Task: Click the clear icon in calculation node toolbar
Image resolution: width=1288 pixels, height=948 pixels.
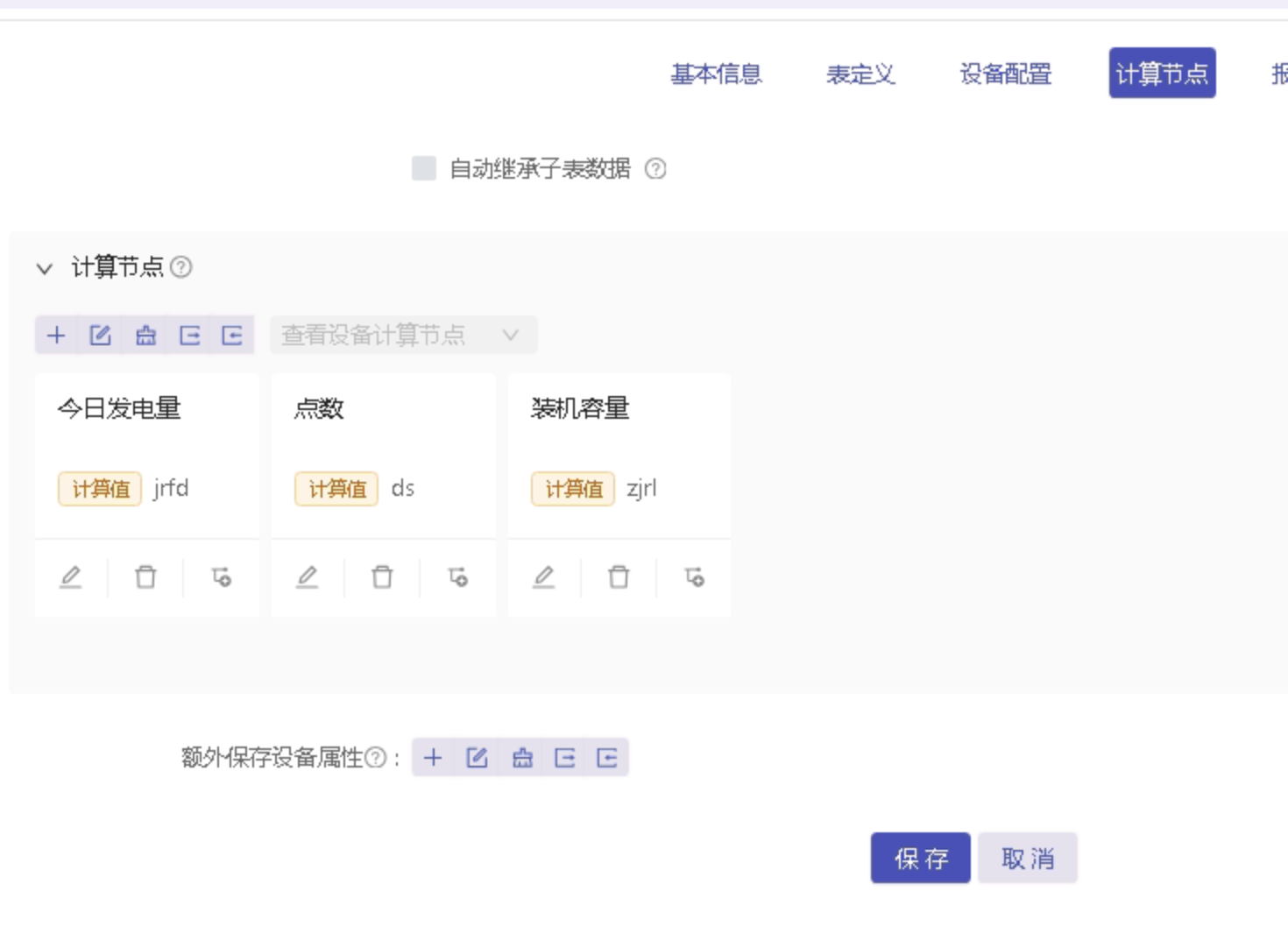Action: coord(145,336)
